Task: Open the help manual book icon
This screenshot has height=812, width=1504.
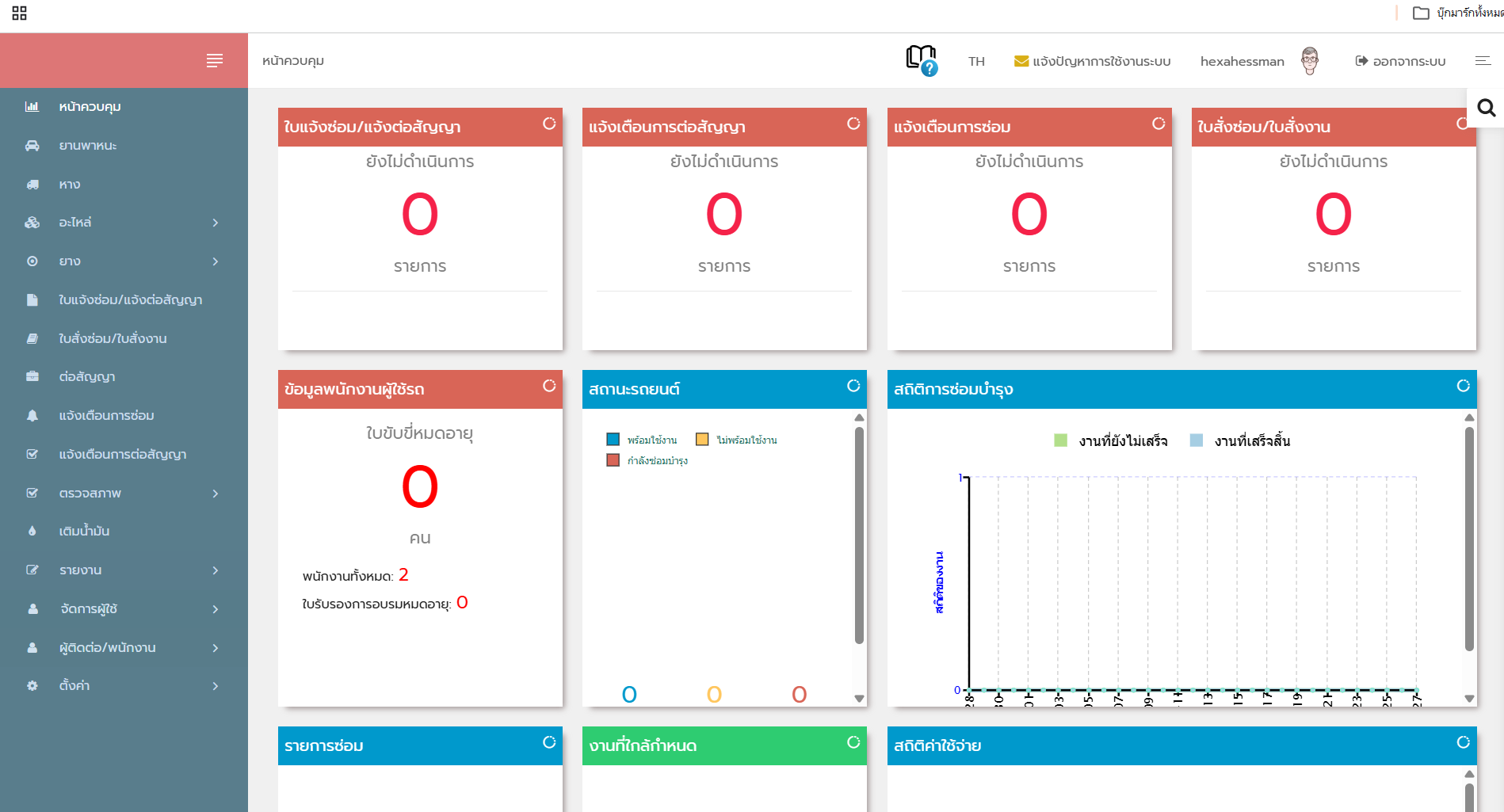Action: (922, 60)
